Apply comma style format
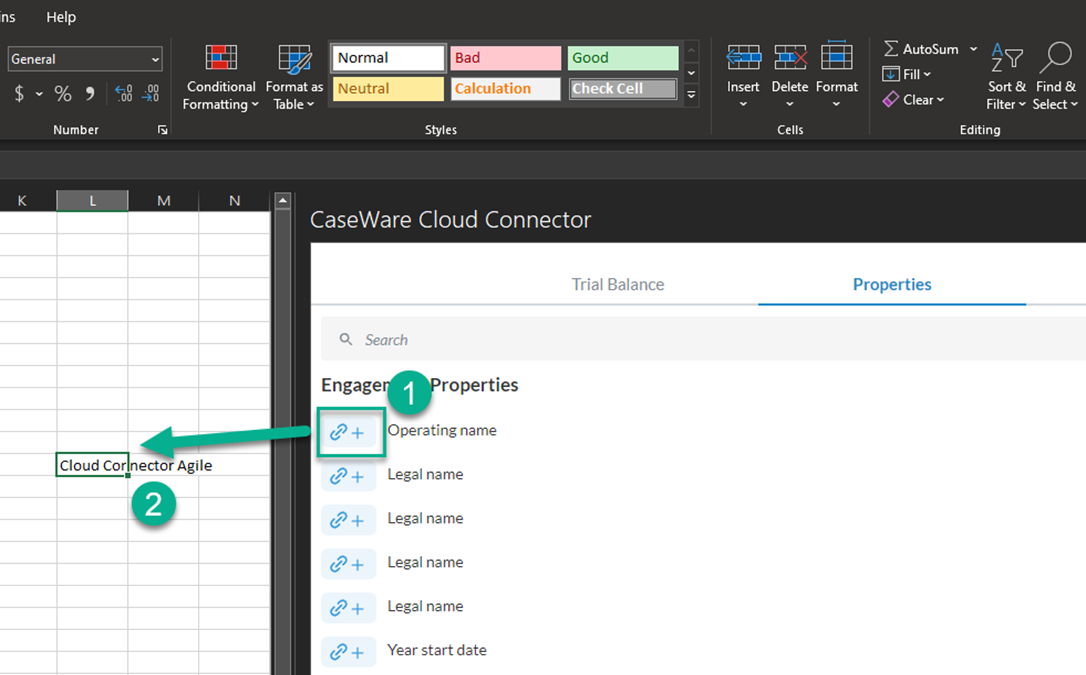Screen dimensions: 1086x675 (90, 93)
